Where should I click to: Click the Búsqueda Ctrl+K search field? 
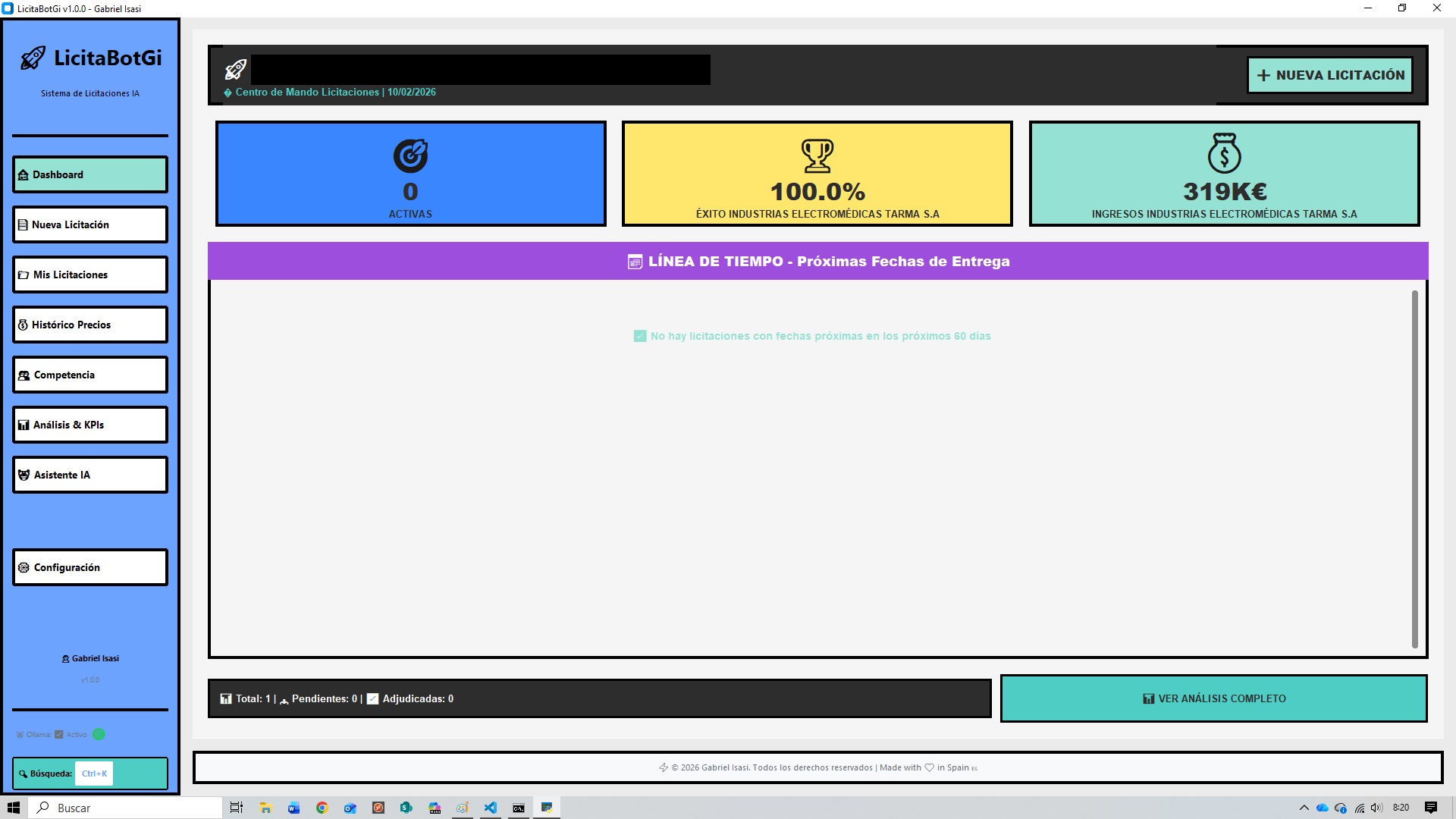point(94,773)
